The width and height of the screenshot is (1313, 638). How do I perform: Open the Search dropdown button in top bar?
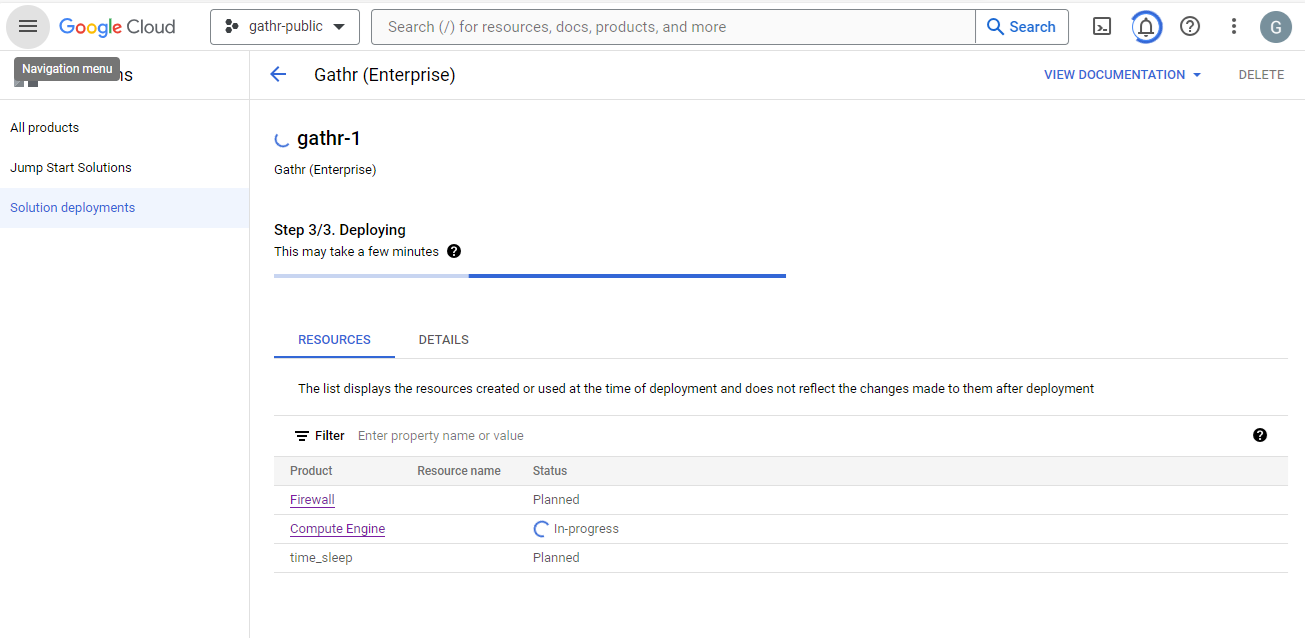point(1021,26)
